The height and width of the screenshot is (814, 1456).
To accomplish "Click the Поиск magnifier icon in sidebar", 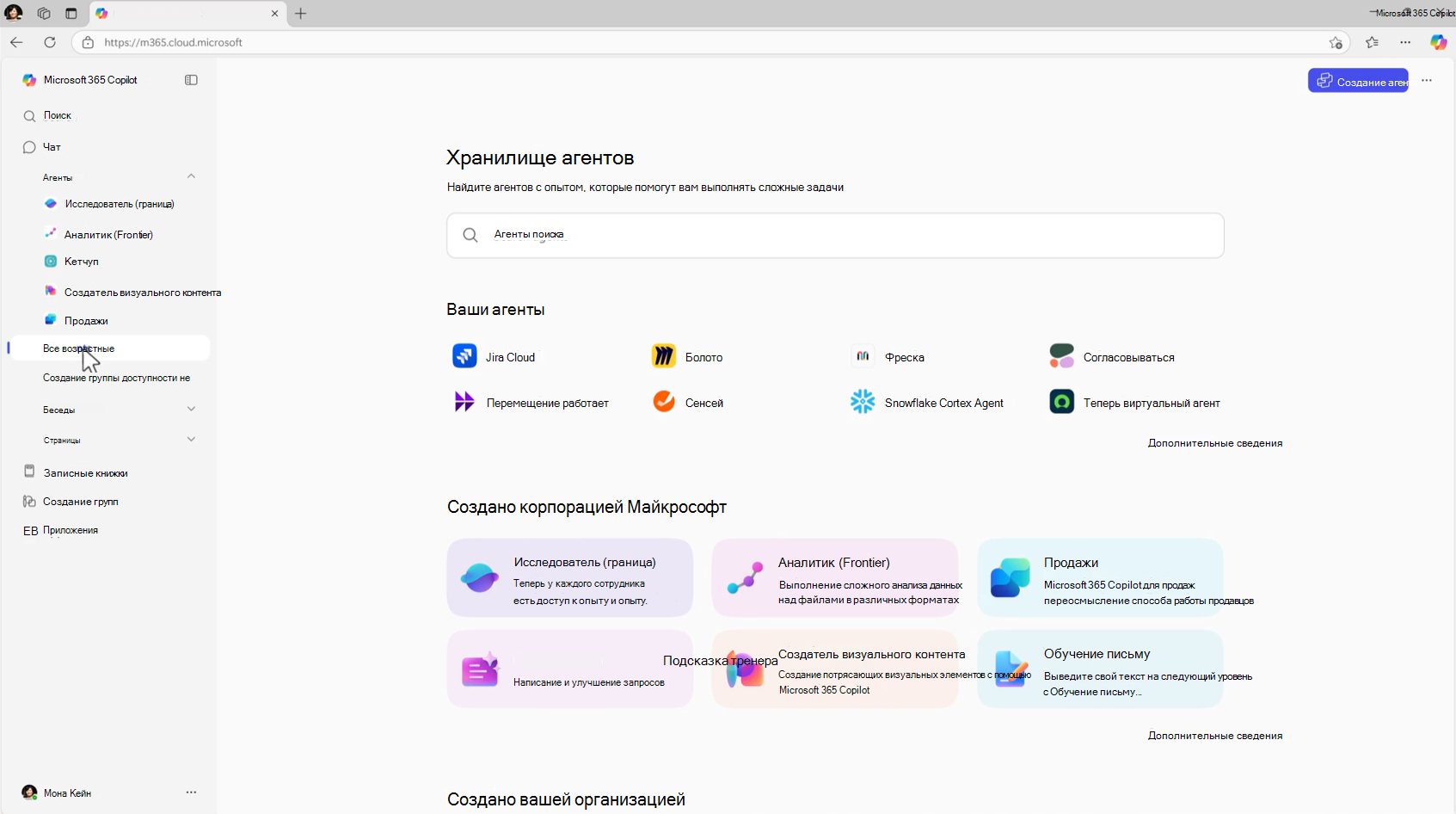I will [29, 116].
